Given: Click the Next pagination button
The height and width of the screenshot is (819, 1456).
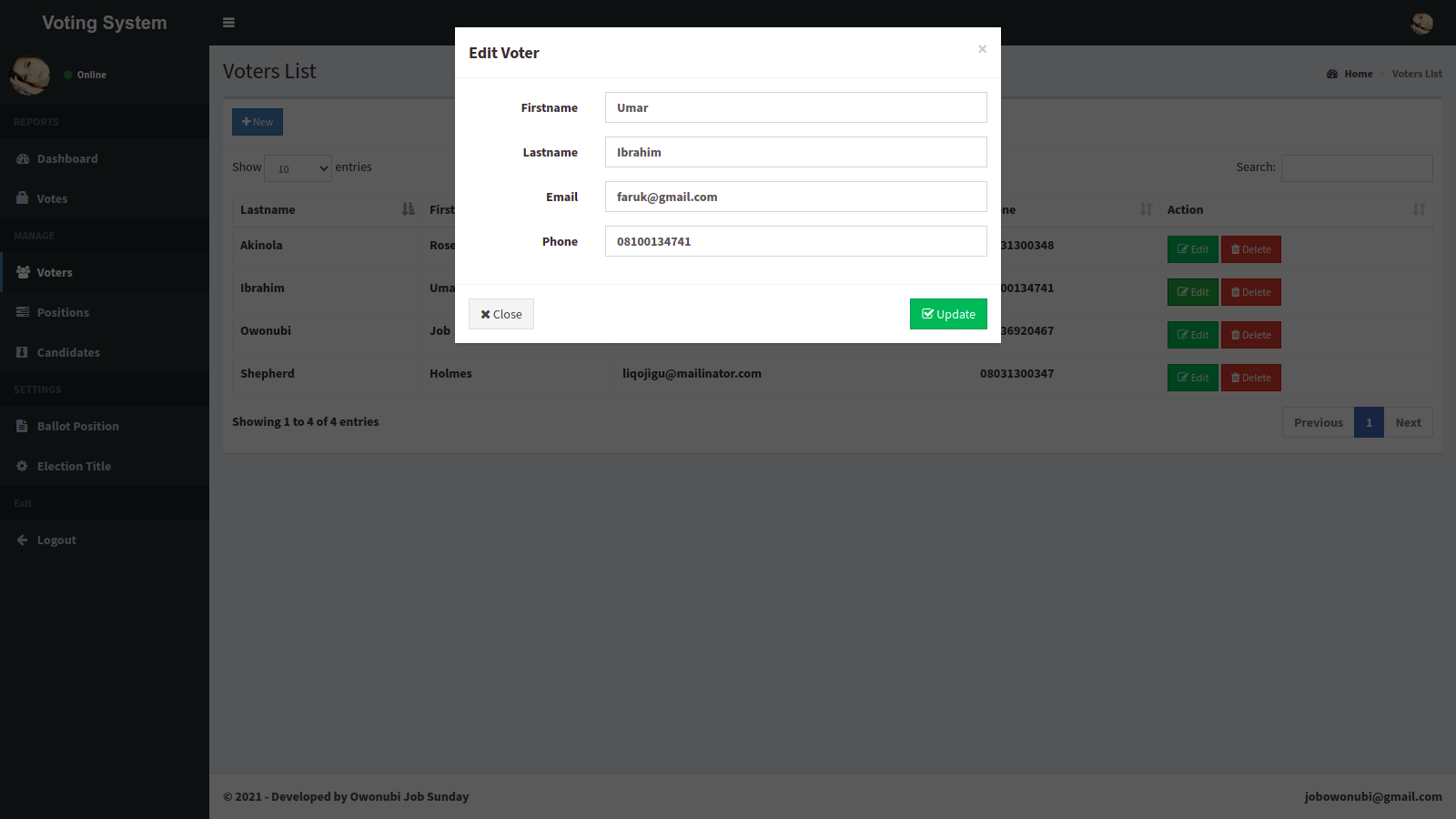Looking at the screenshot, I should pyautogui.click(x=1408, y=422).
